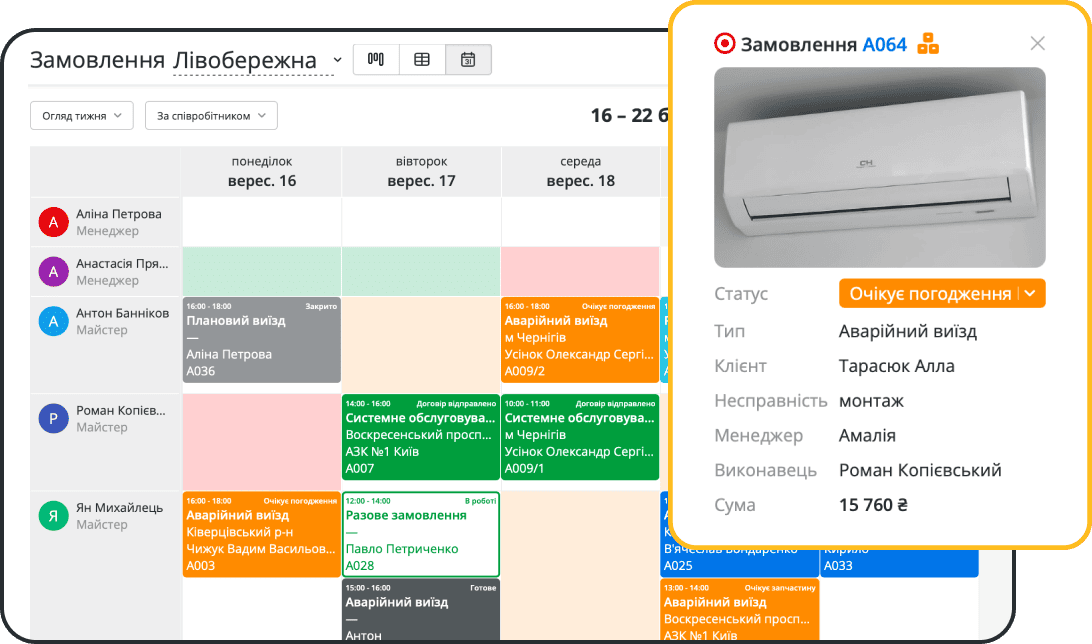Switch to table view icon
This screenshot has width=1092, height=644.
(x=422, y=60)
